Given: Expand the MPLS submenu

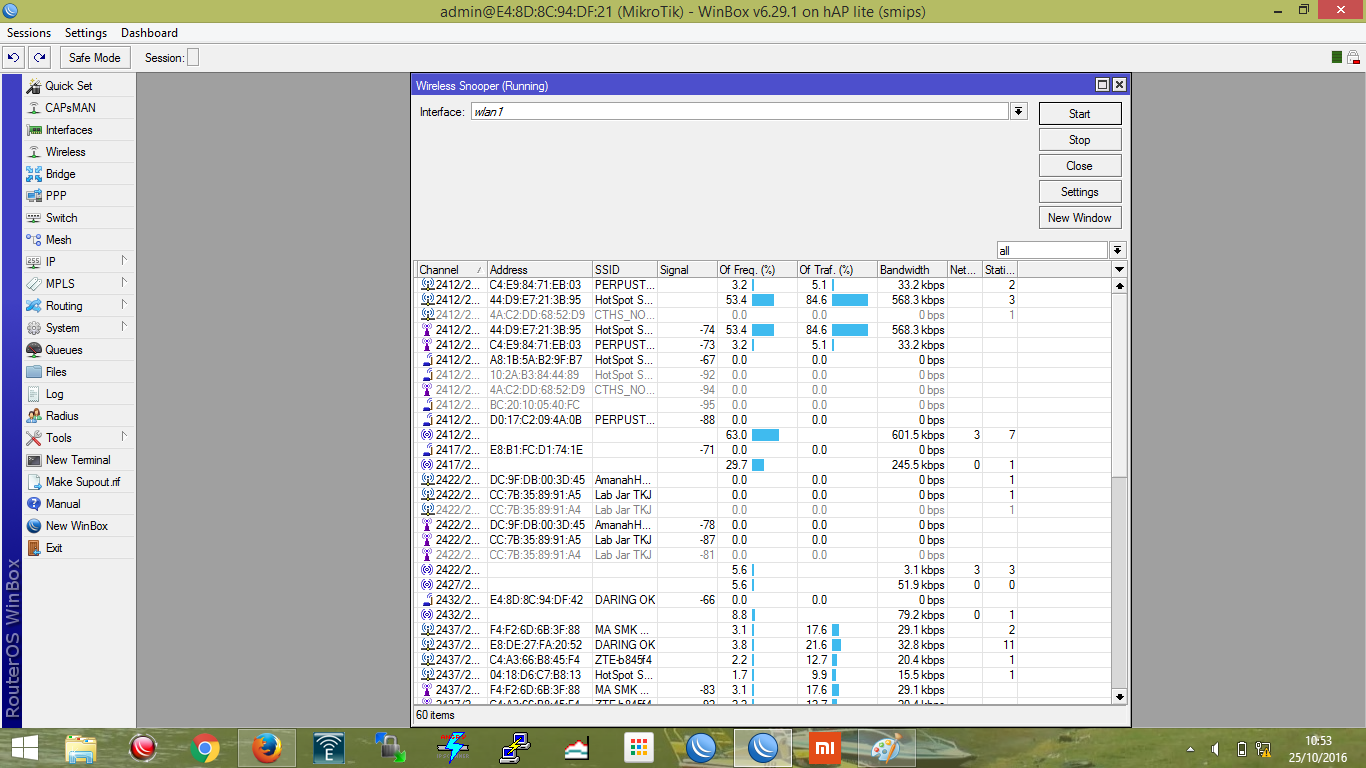Looking at the screenshot, I should 78,284.
